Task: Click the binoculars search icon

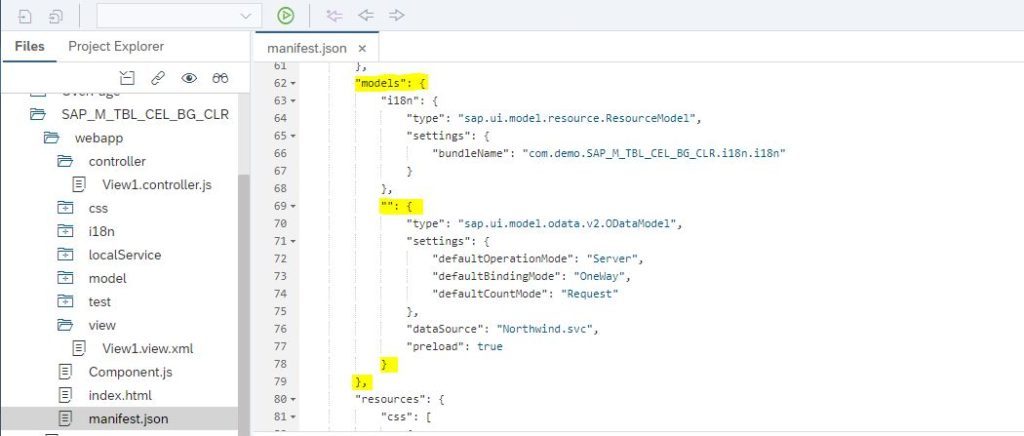Action: click(220, 78)
